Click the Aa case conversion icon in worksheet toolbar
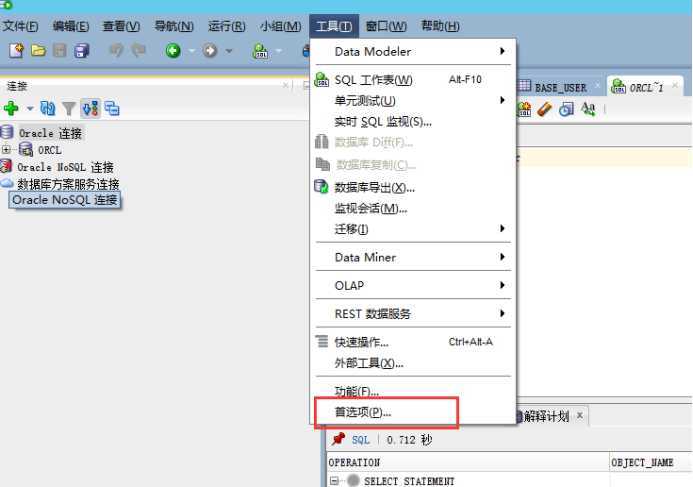 (x=588, y=109)
